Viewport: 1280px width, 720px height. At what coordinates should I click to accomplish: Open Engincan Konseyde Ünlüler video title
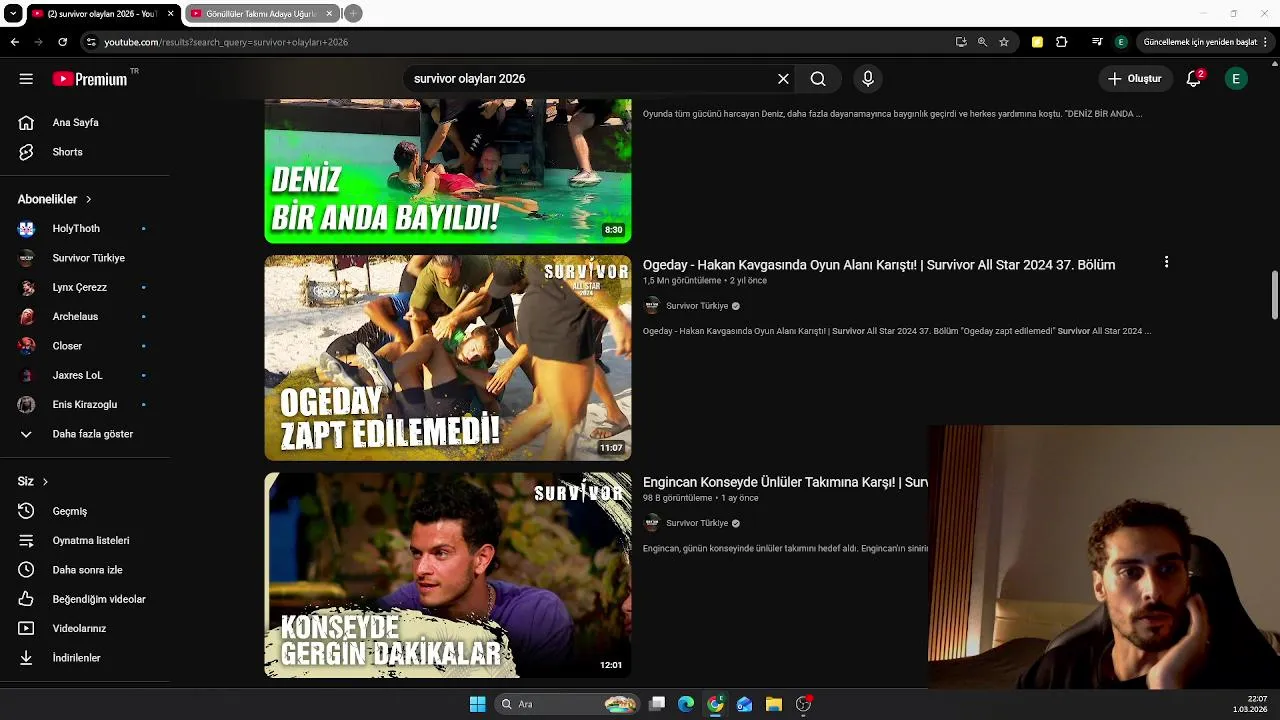785,482
